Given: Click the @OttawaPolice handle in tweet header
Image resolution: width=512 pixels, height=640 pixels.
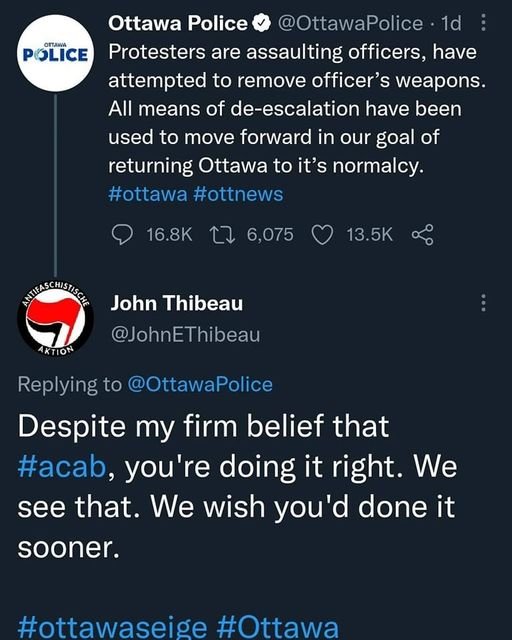Looking at the screenshot, I should click(x=350, y=23).
